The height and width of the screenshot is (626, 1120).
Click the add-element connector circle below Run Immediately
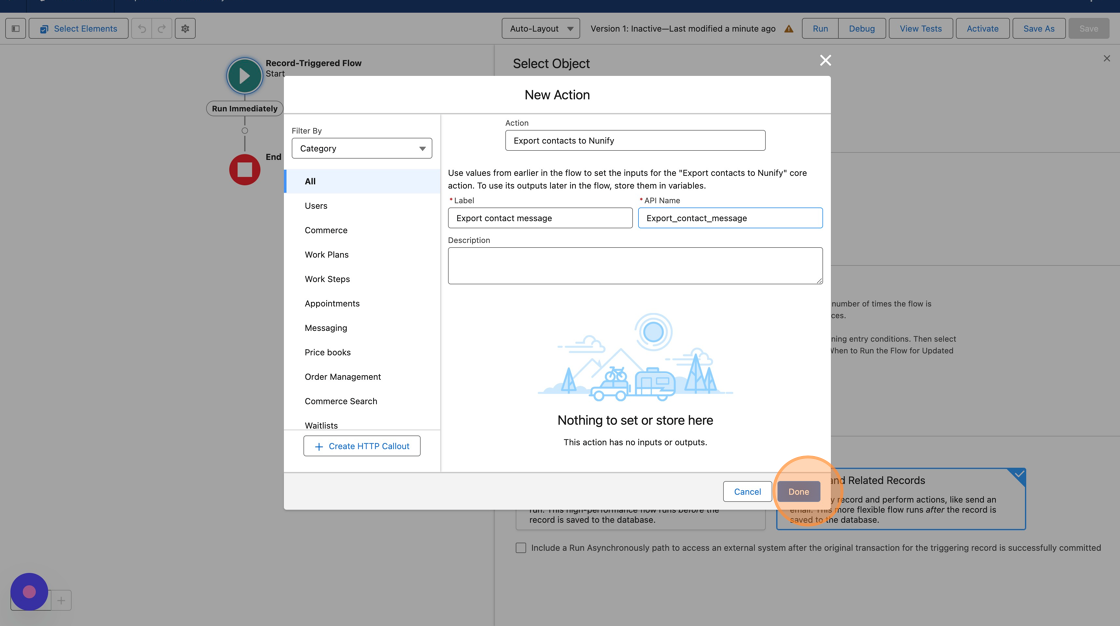point(244,131)
